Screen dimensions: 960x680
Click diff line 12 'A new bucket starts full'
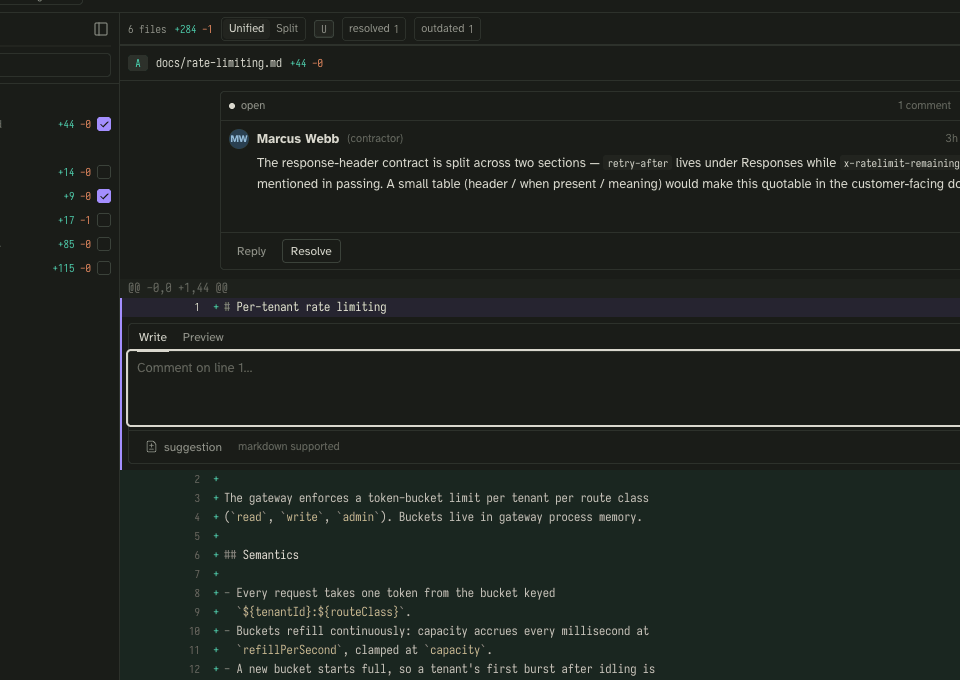coord(540,669)
